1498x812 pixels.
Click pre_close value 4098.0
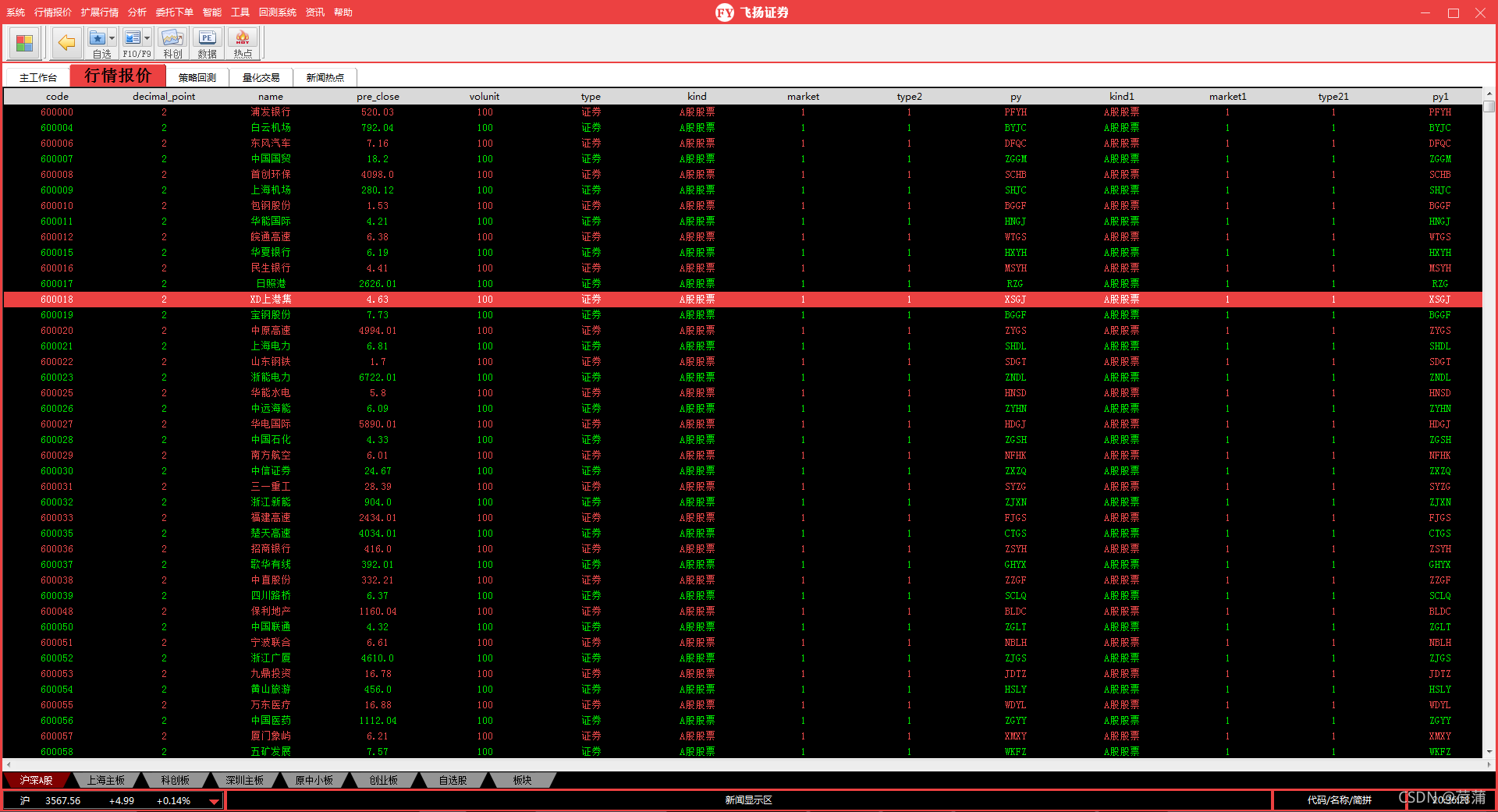tap(378, 175)
